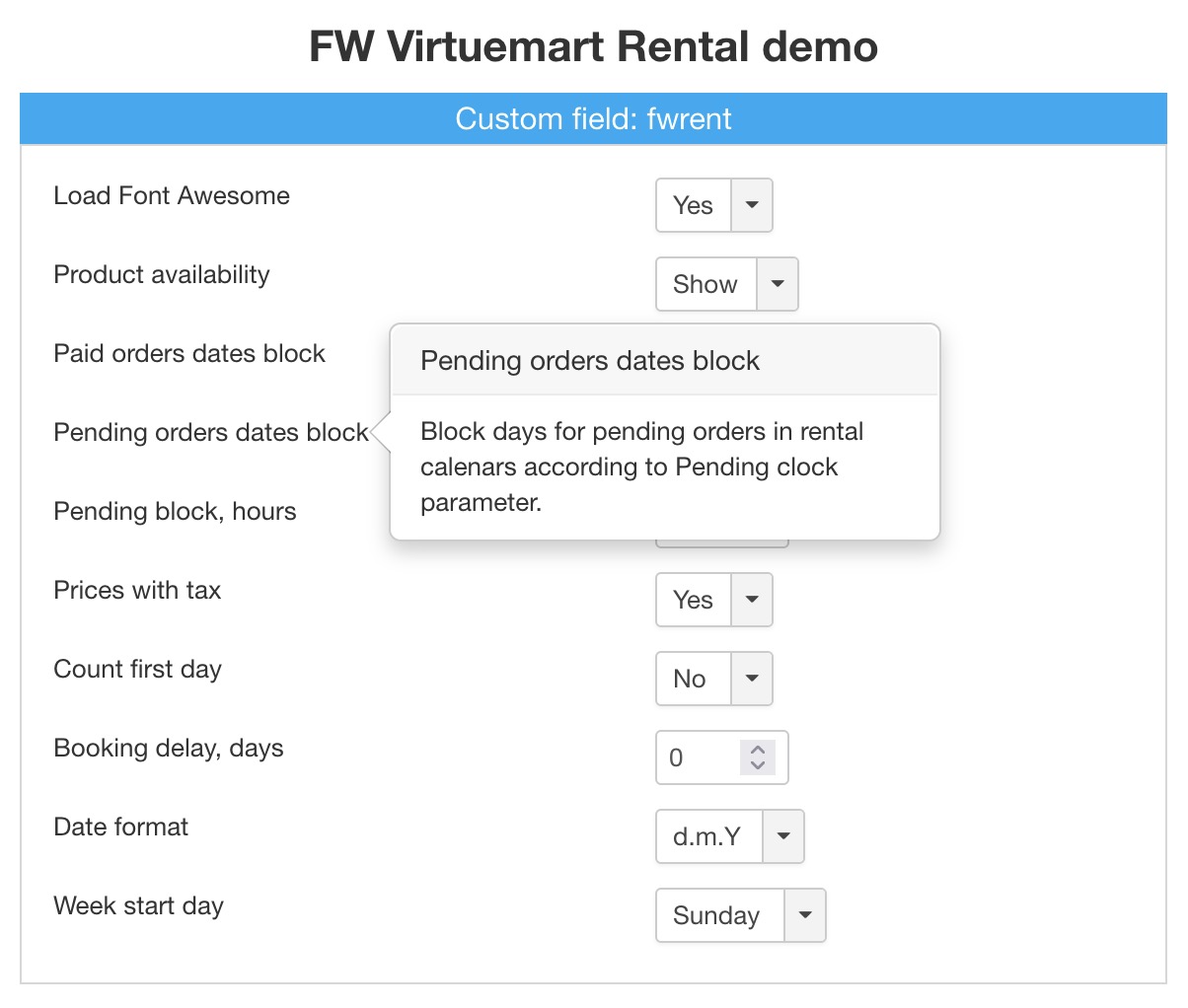Click the Yes value for Load Font Awesome
Image resolution: width=1188 pixels, height=1008 pixels.
pyautogui.click(x=694, y=205)
